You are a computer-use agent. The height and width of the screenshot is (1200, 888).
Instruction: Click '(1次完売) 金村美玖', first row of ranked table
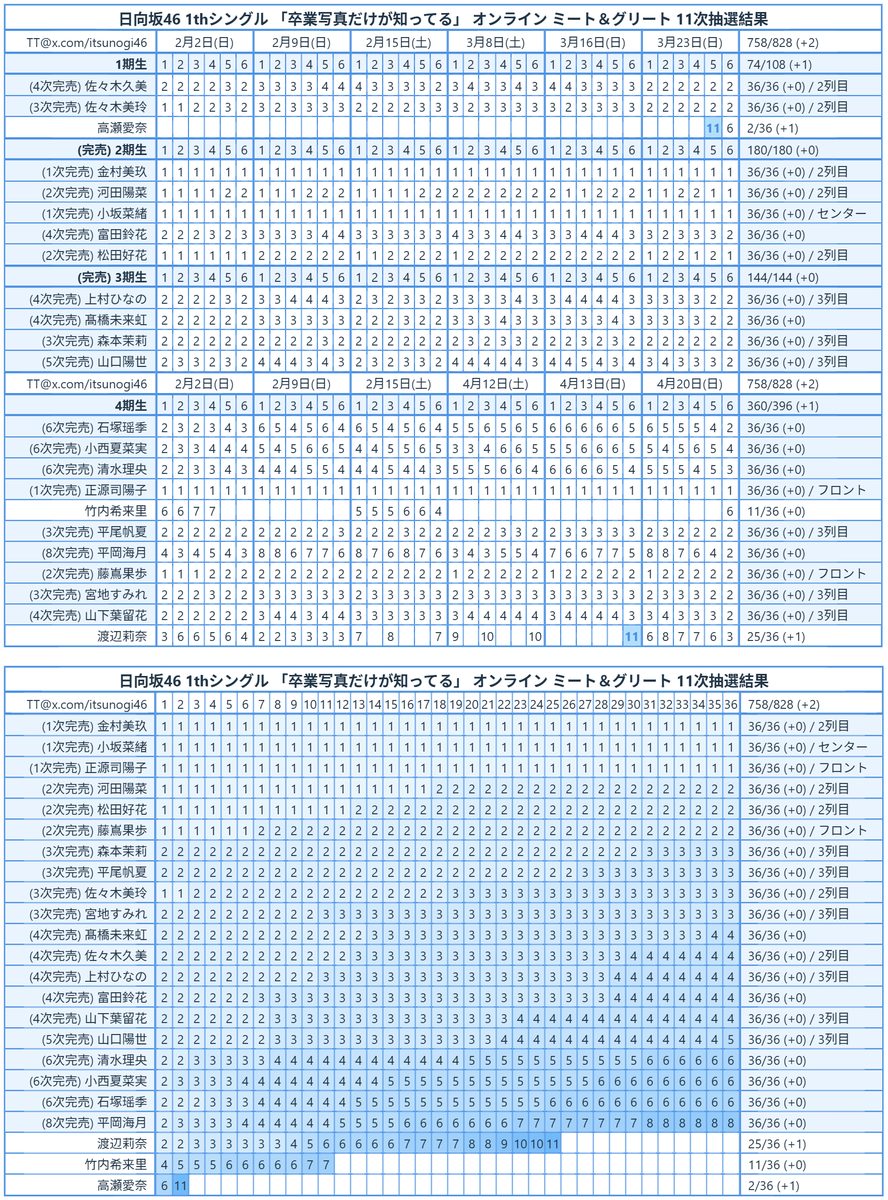tap(94, 727)
